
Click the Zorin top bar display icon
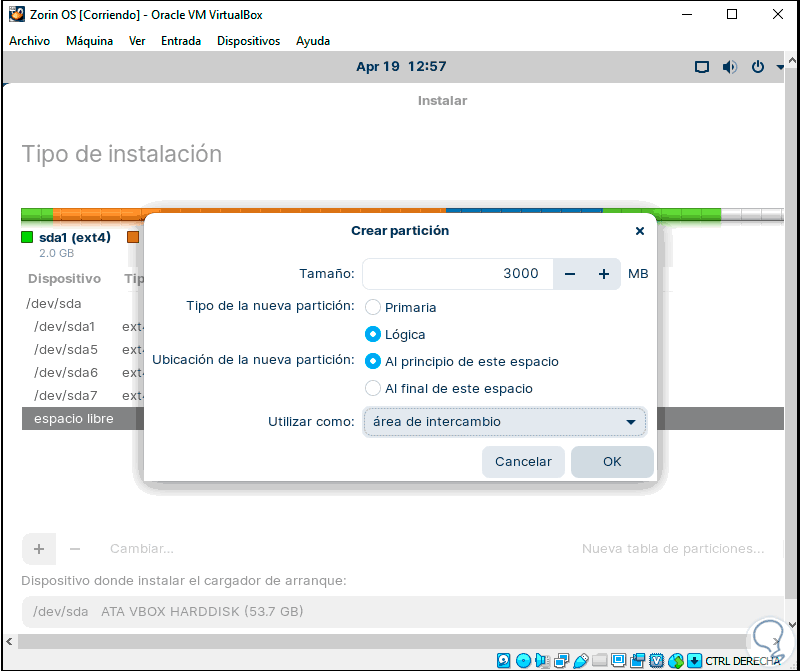coord(702,67)
